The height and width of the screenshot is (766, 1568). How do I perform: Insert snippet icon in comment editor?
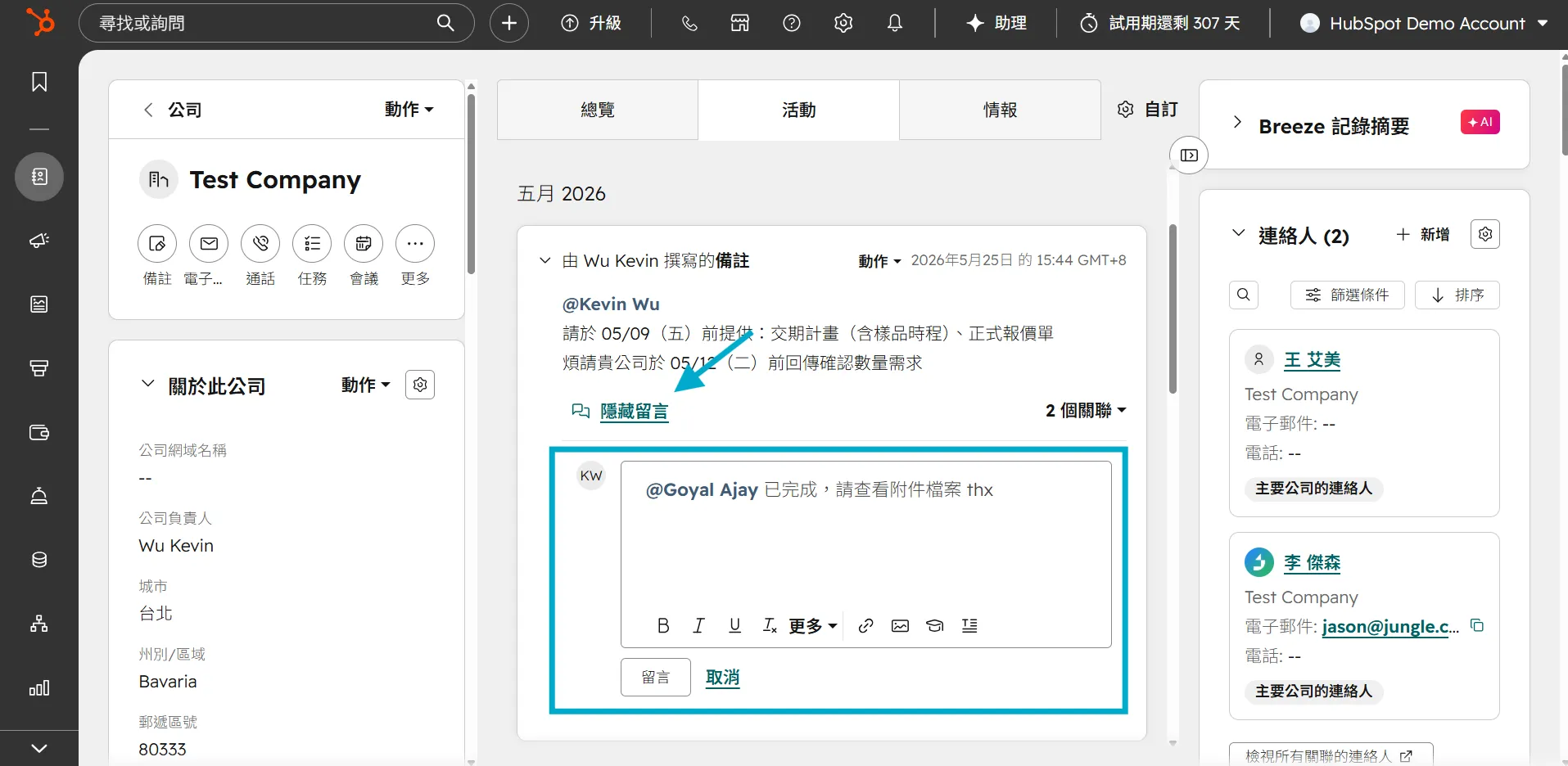point(969,626)
